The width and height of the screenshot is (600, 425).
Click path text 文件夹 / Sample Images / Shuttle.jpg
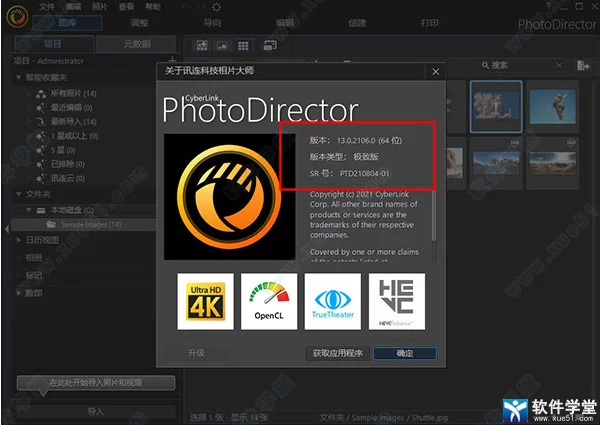383,418
